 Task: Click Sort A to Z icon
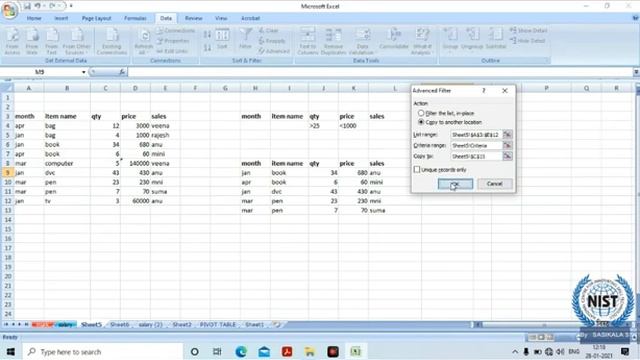207,35
